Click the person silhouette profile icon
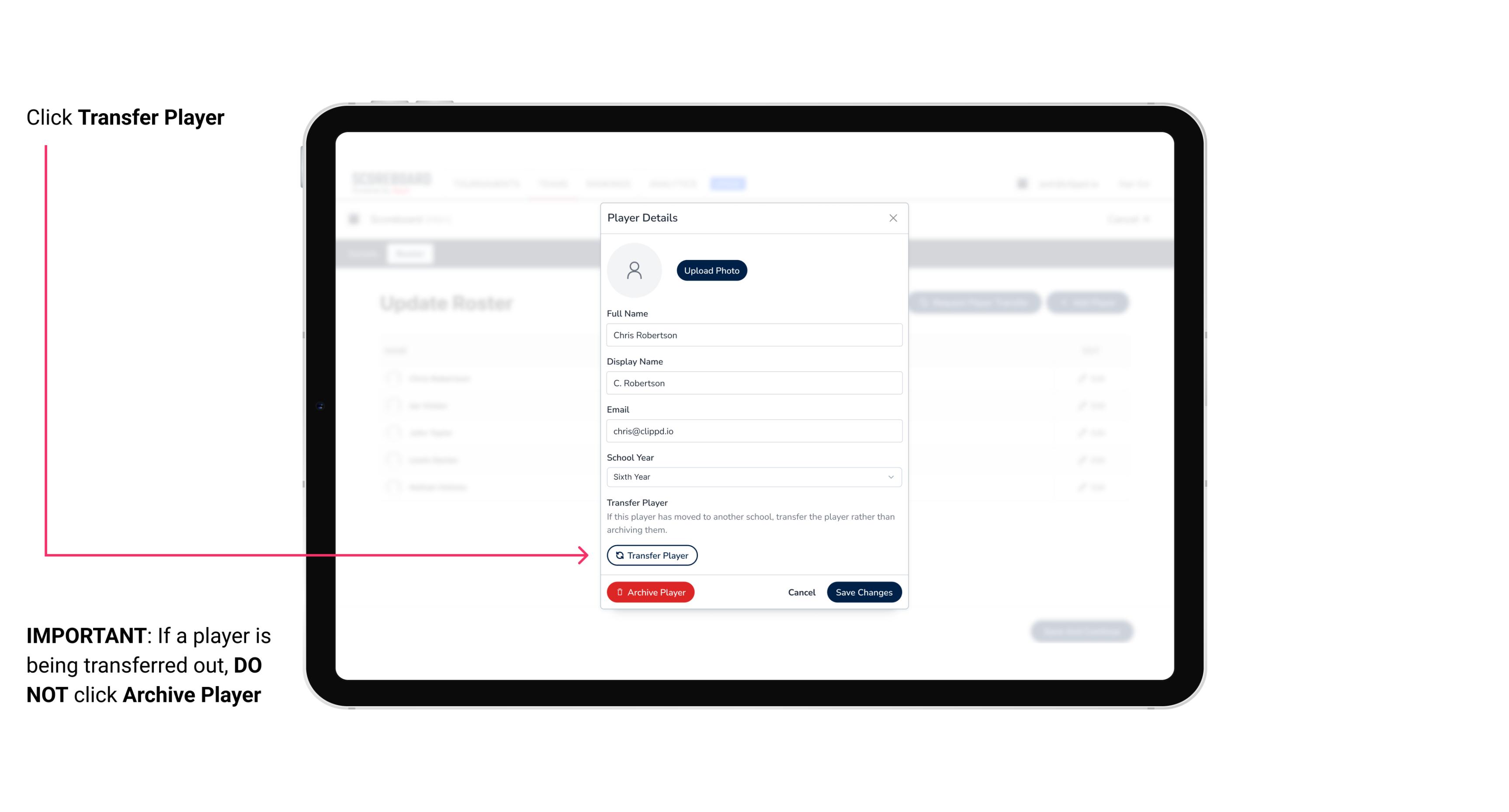 [x=634, y=270]
